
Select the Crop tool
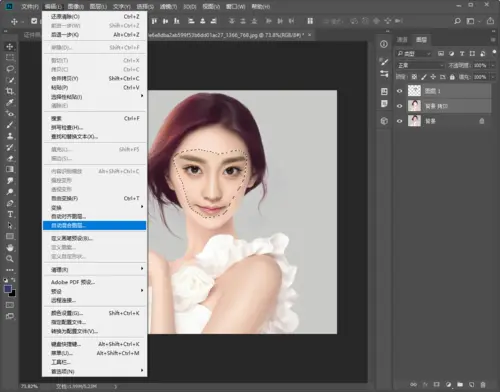[x=10, y=91]
